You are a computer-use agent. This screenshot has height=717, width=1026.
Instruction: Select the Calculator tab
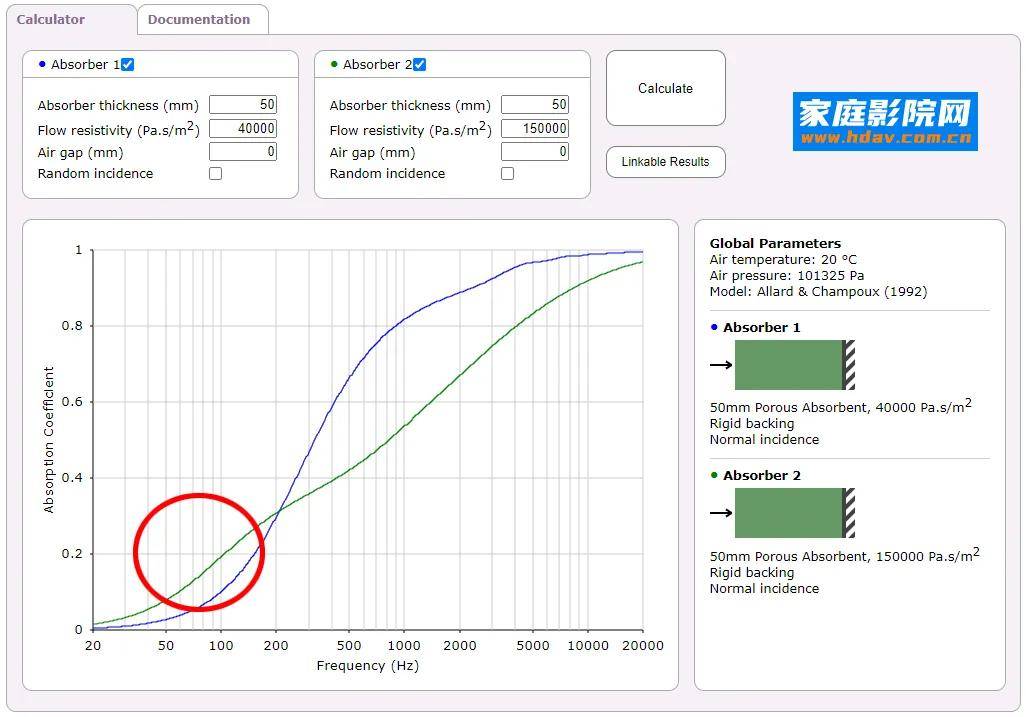[x=51, y=19]
